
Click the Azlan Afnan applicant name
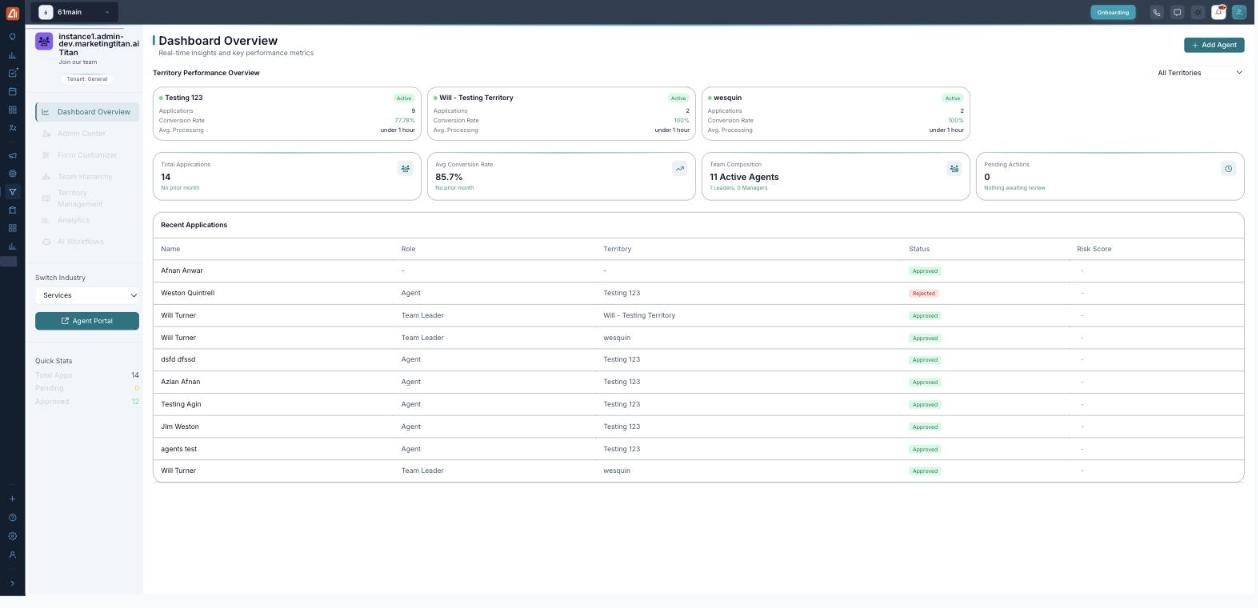(181, 382)
